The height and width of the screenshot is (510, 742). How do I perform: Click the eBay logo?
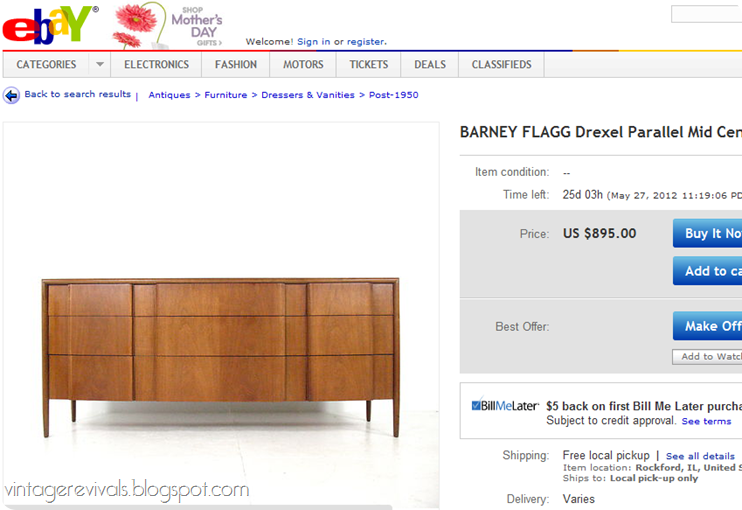50,26
